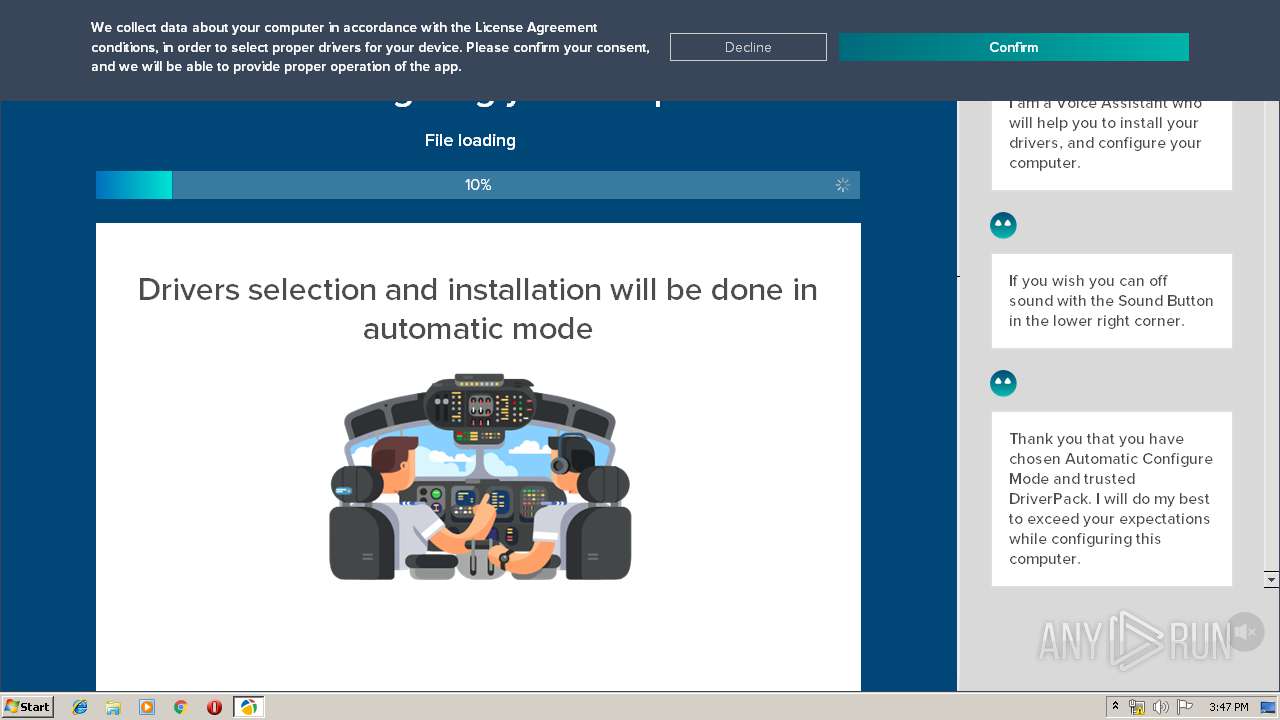Confirm consent to data collection
Viewport: 1280px width, 720px height.
1013,47
